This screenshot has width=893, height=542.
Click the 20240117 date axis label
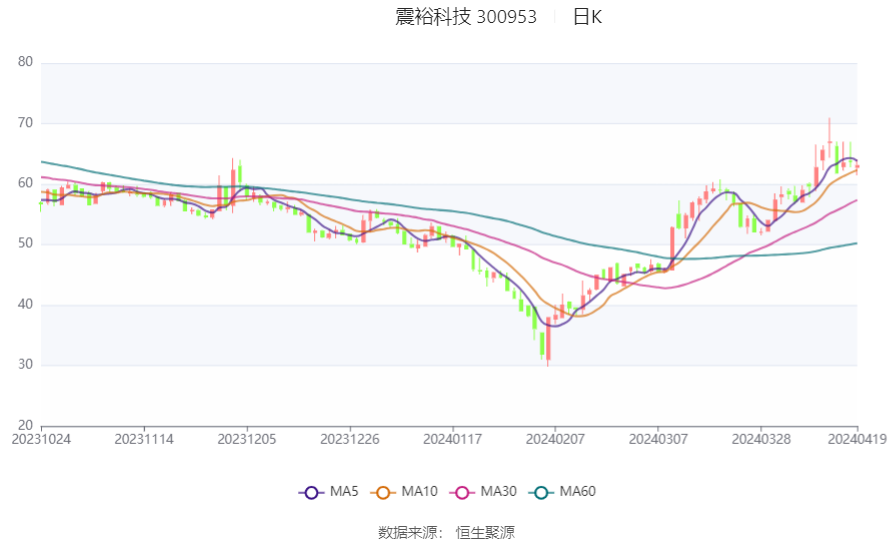452,440
